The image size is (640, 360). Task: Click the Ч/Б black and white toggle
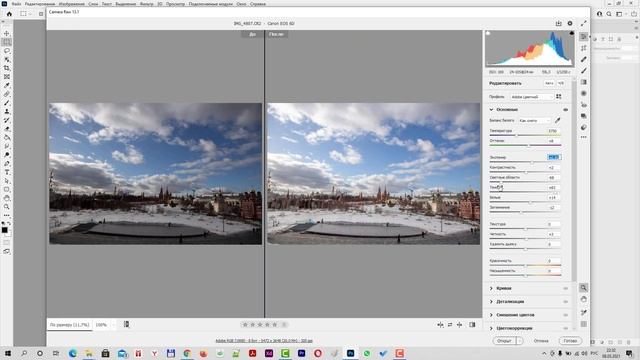(561, 83)
